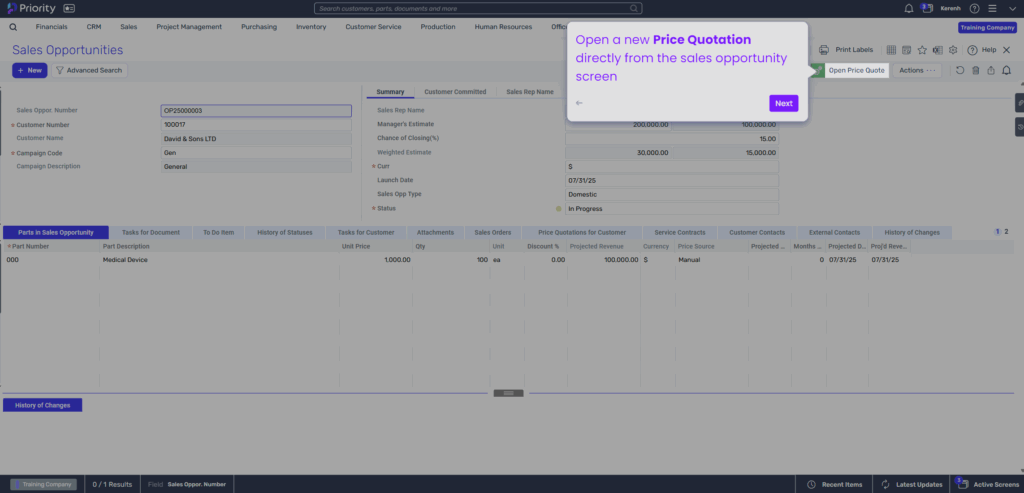The image size is (1024, 493).
Task: Open the business card icon beside Priority
Action: coord(69,8)
